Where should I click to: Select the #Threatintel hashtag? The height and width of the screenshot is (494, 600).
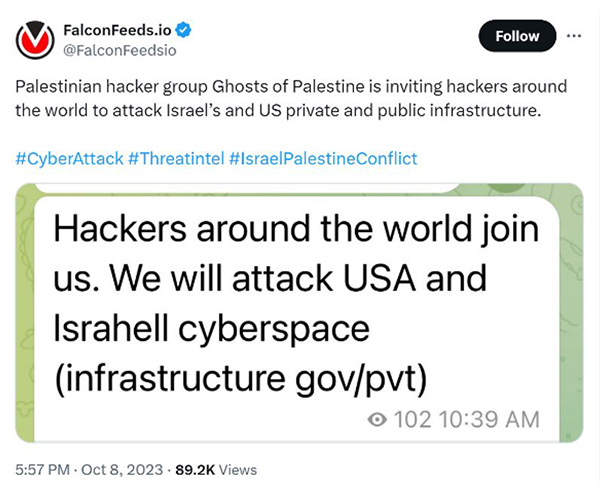(176, 159)
